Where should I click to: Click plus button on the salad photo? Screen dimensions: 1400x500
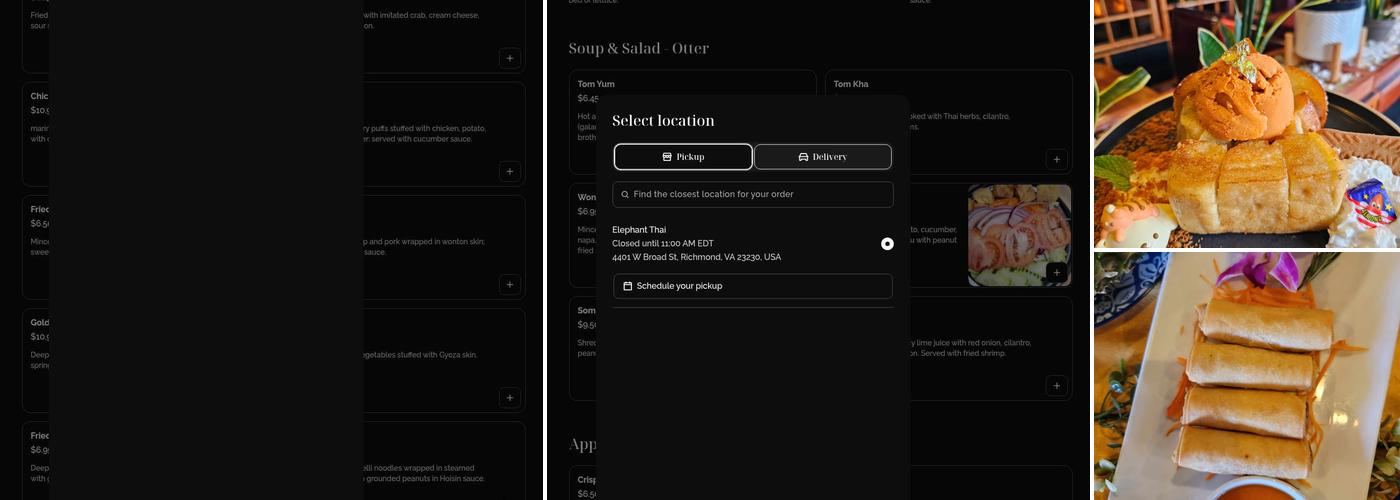click(1056, 272)
